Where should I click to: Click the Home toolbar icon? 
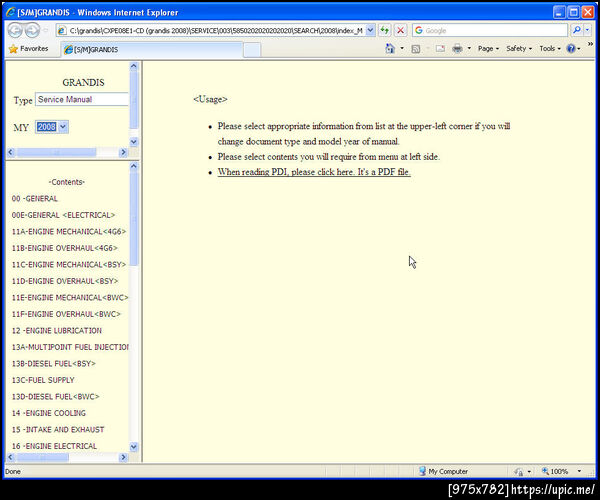pos(390,49)
